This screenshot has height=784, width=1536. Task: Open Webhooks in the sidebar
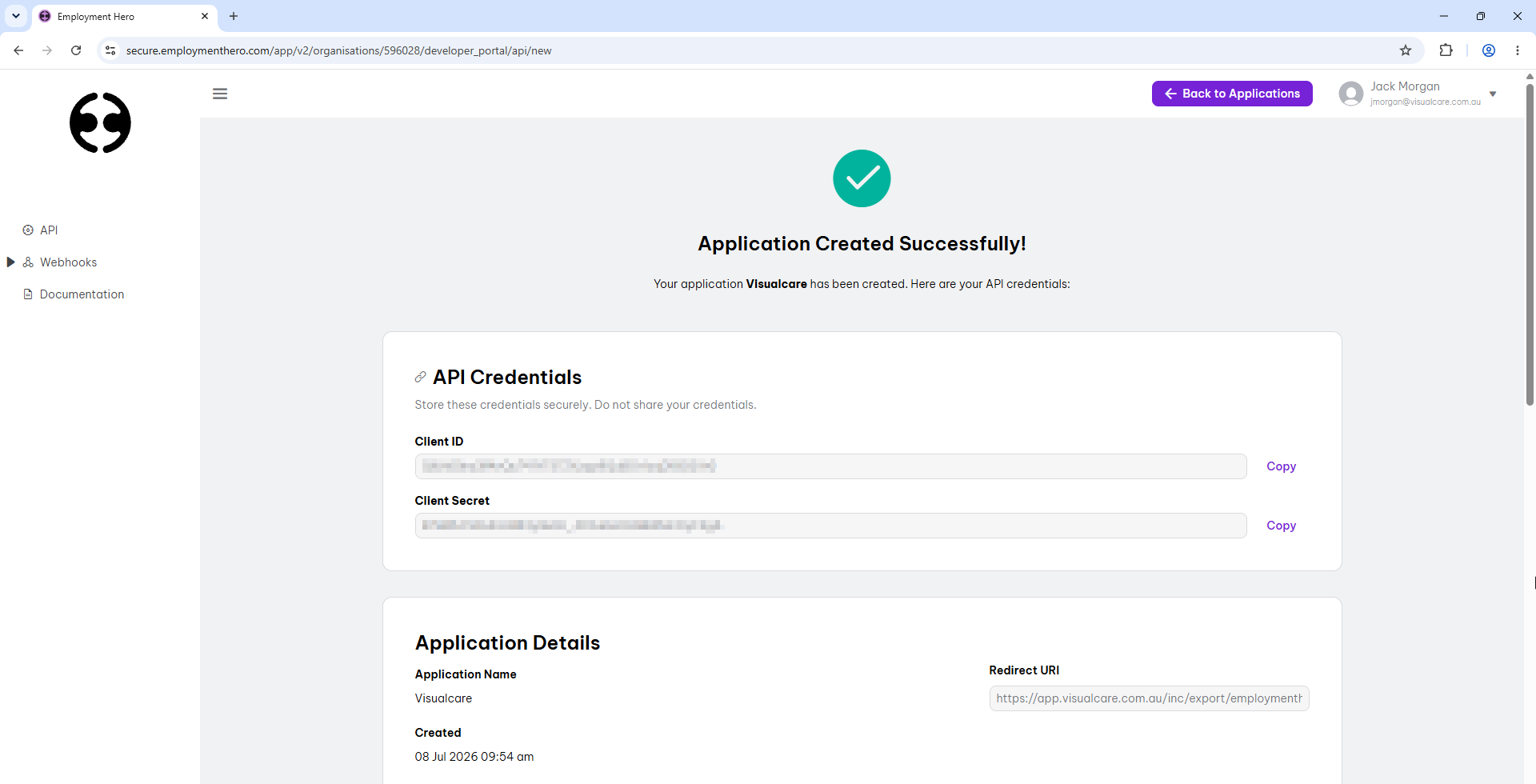[x=68, y=262]
